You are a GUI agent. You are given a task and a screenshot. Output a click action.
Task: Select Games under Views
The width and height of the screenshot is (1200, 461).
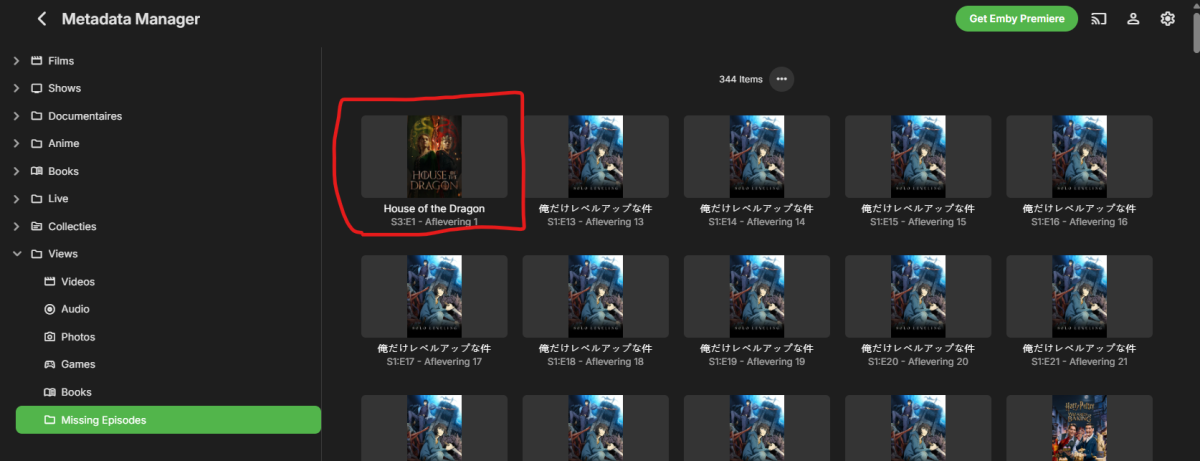tap(78, 364)
